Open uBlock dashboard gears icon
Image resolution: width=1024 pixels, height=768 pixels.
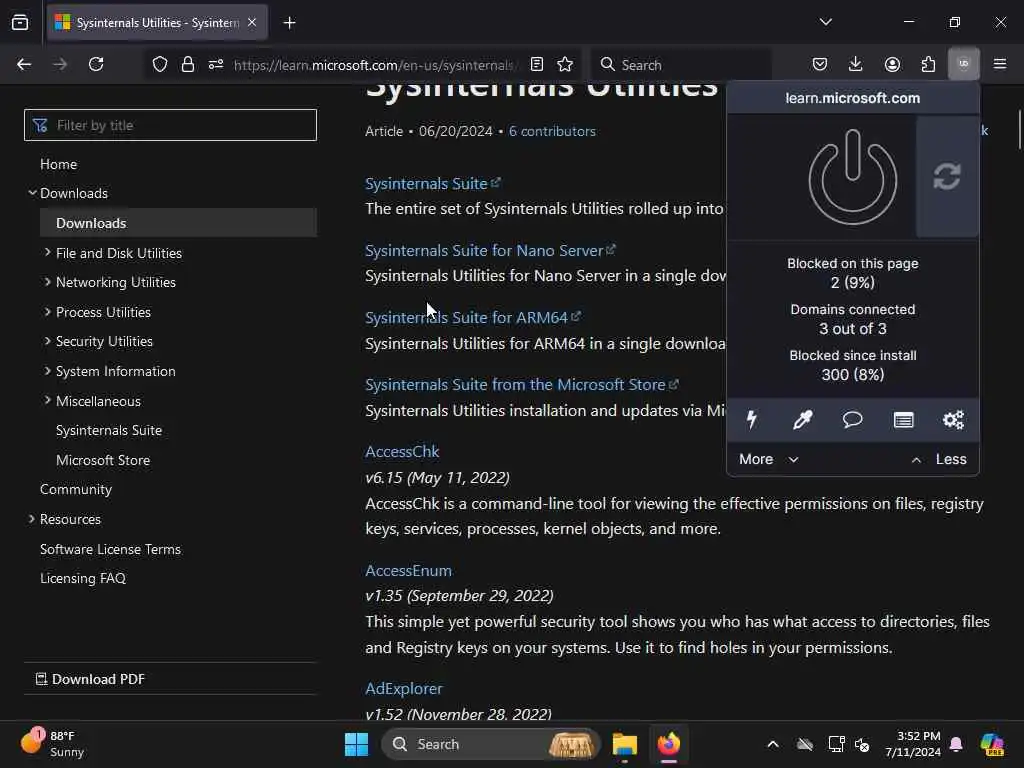point(953,419)
